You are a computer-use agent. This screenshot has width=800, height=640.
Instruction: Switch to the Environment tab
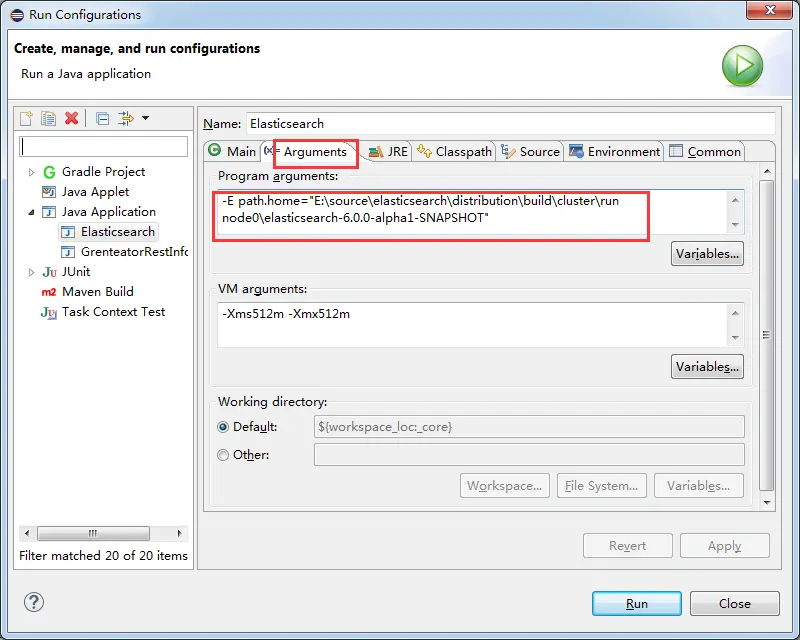[x=614, y=152]
